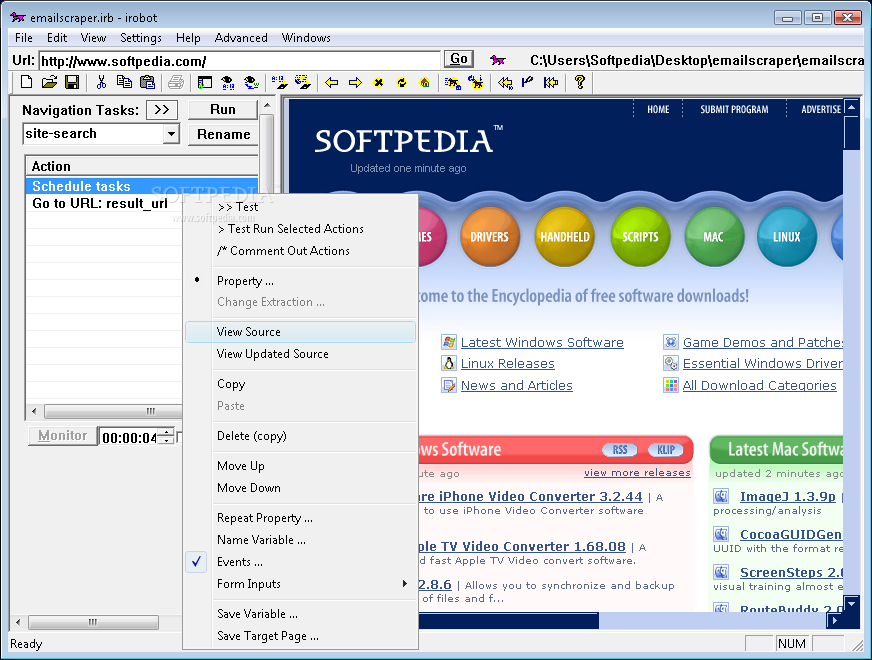
Task: Go to home page with the house icon
Action: [424, 82]
